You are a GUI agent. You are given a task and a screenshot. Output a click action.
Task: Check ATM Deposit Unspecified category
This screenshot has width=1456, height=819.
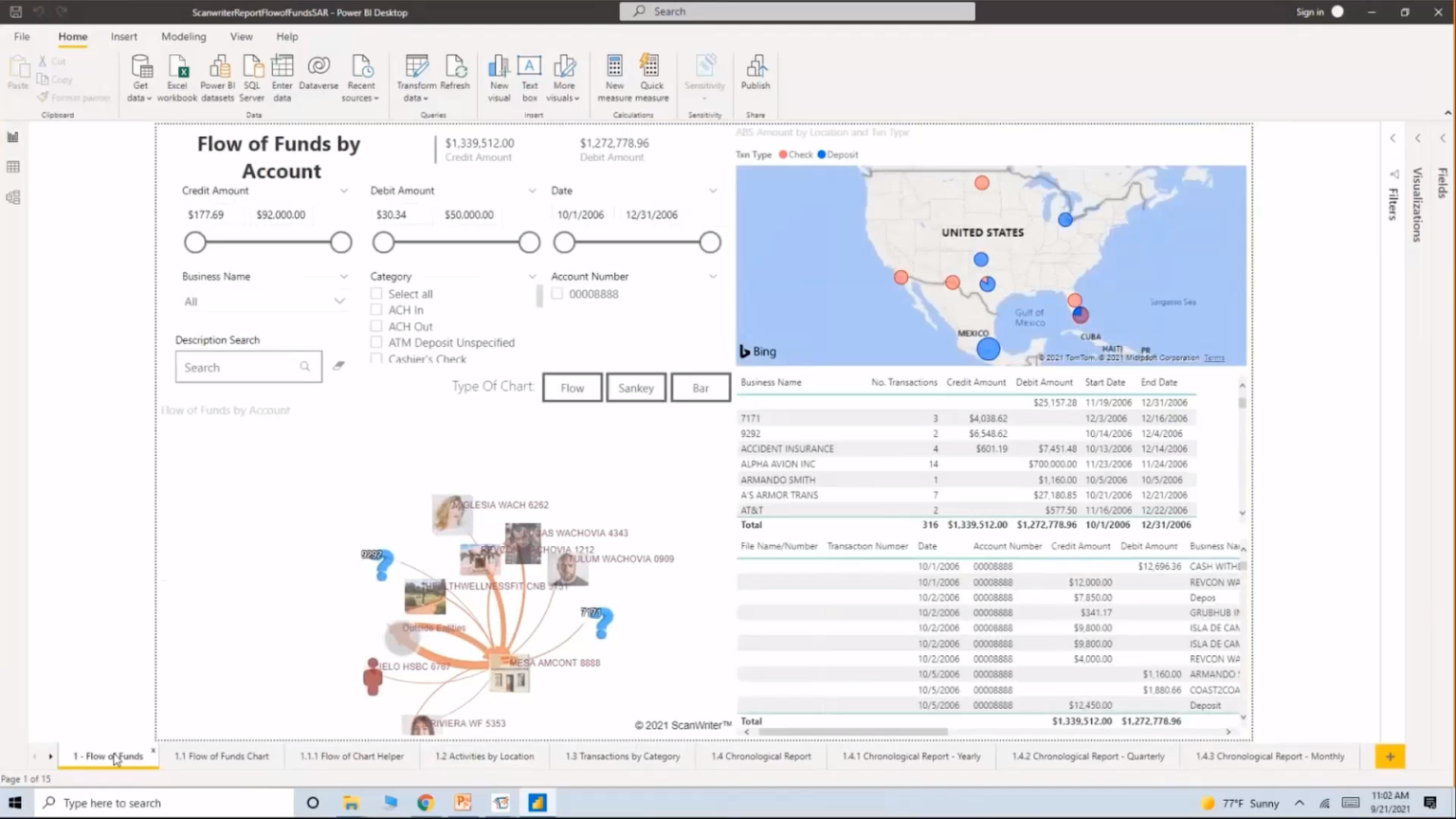pyautogui.click(x=376, y=342)
